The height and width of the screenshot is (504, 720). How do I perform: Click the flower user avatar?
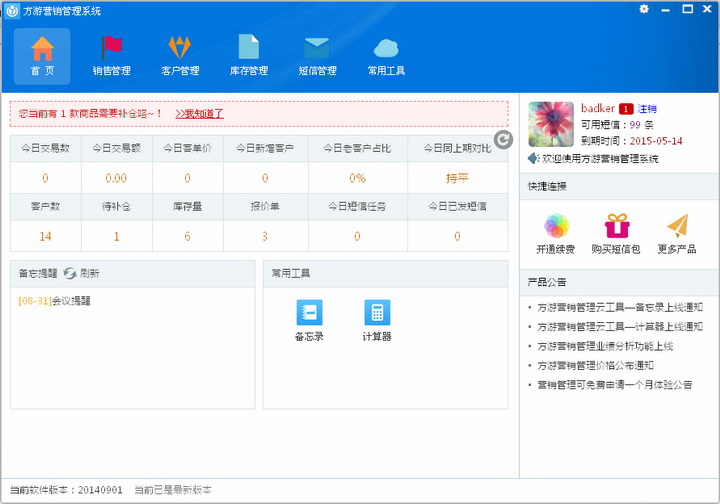(551, 124)
